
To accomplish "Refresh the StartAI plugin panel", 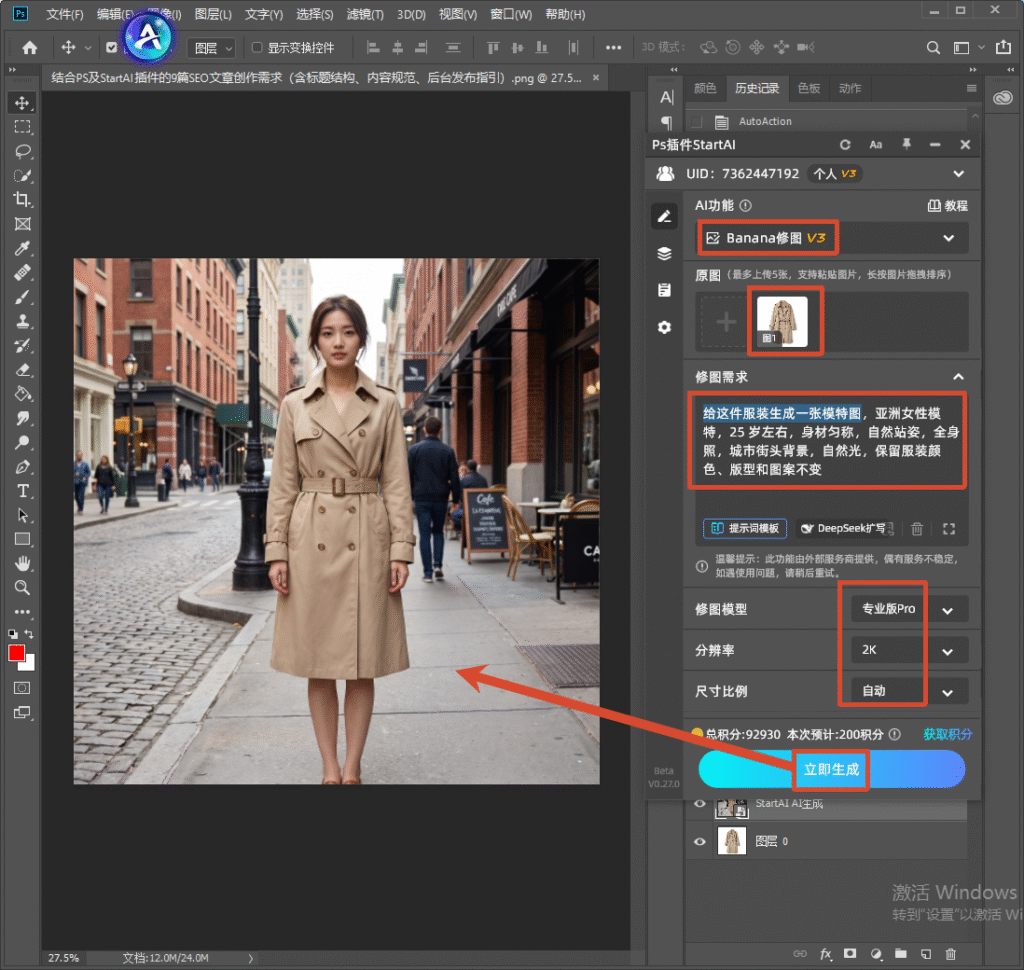I will click(x=845, y=145).
